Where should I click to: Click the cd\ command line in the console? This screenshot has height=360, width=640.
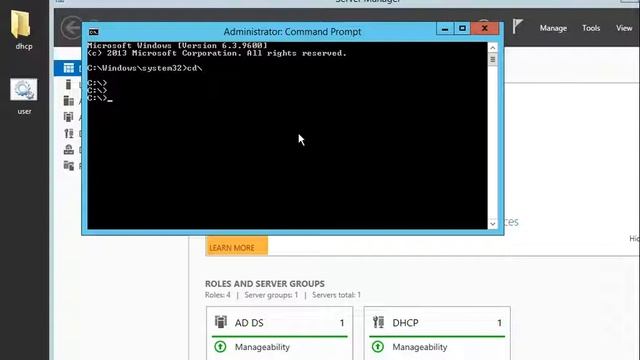pos(144,68)
